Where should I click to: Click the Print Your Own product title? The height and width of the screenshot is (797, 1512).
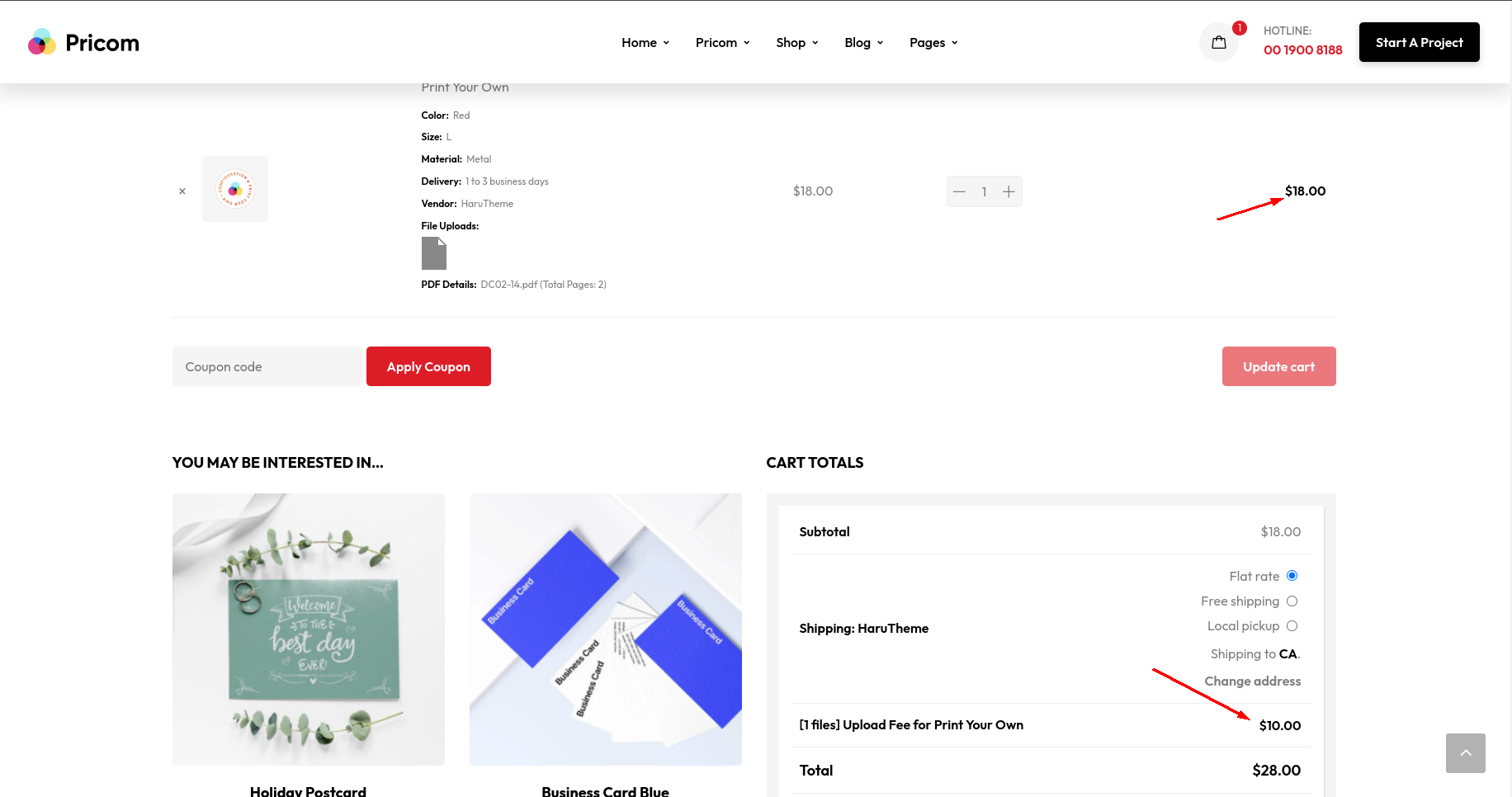(465, 87)
